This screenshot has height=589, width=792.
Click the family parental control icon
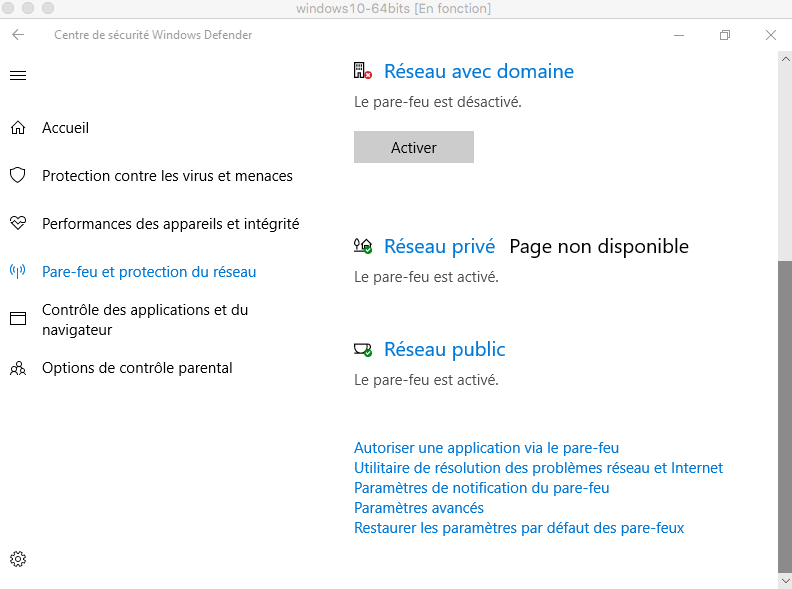coord(18,368)
